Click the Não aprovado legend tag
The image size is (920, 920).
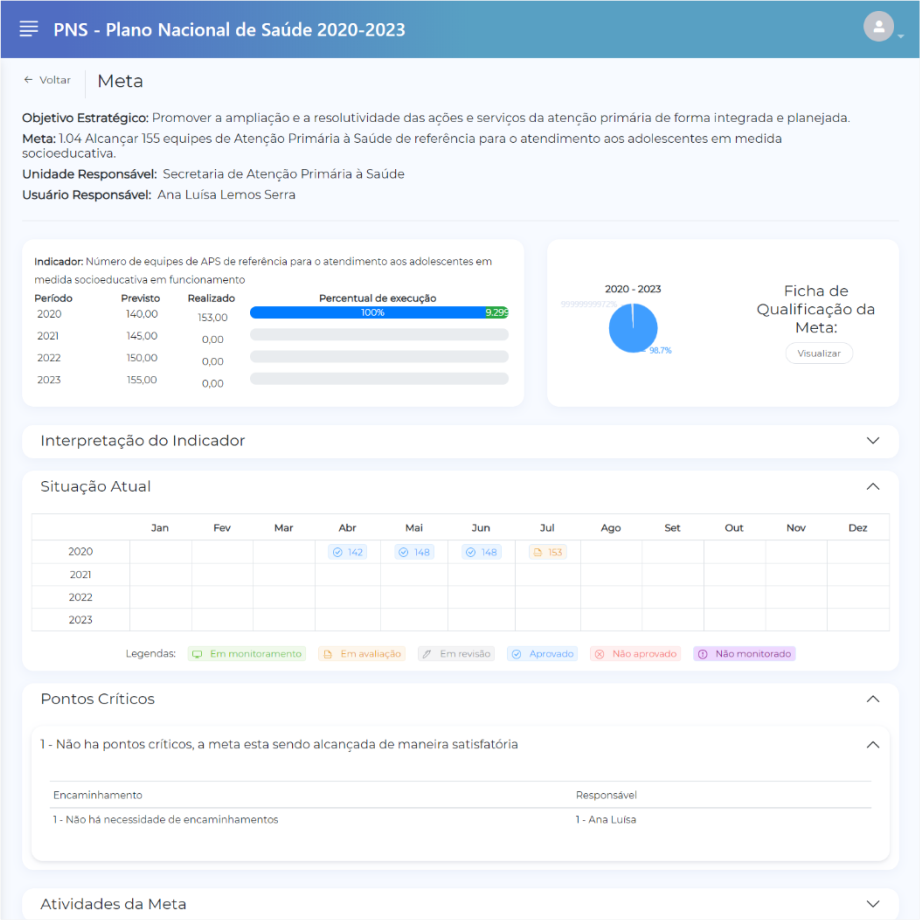pos(635,654)
